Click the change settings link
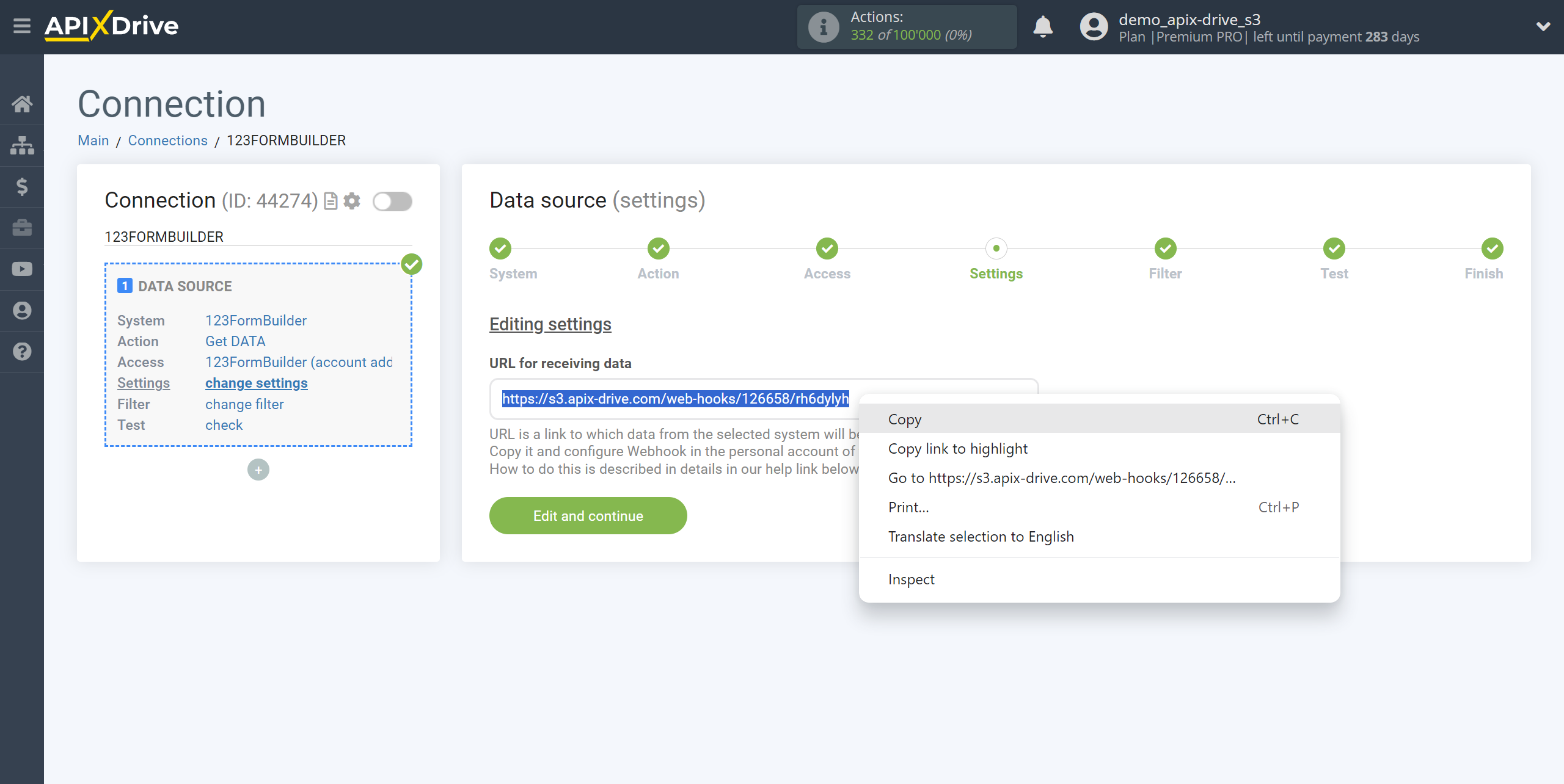Image resolution: width=1564 pixels, height=784 pixels. click(x=256, y=383)
